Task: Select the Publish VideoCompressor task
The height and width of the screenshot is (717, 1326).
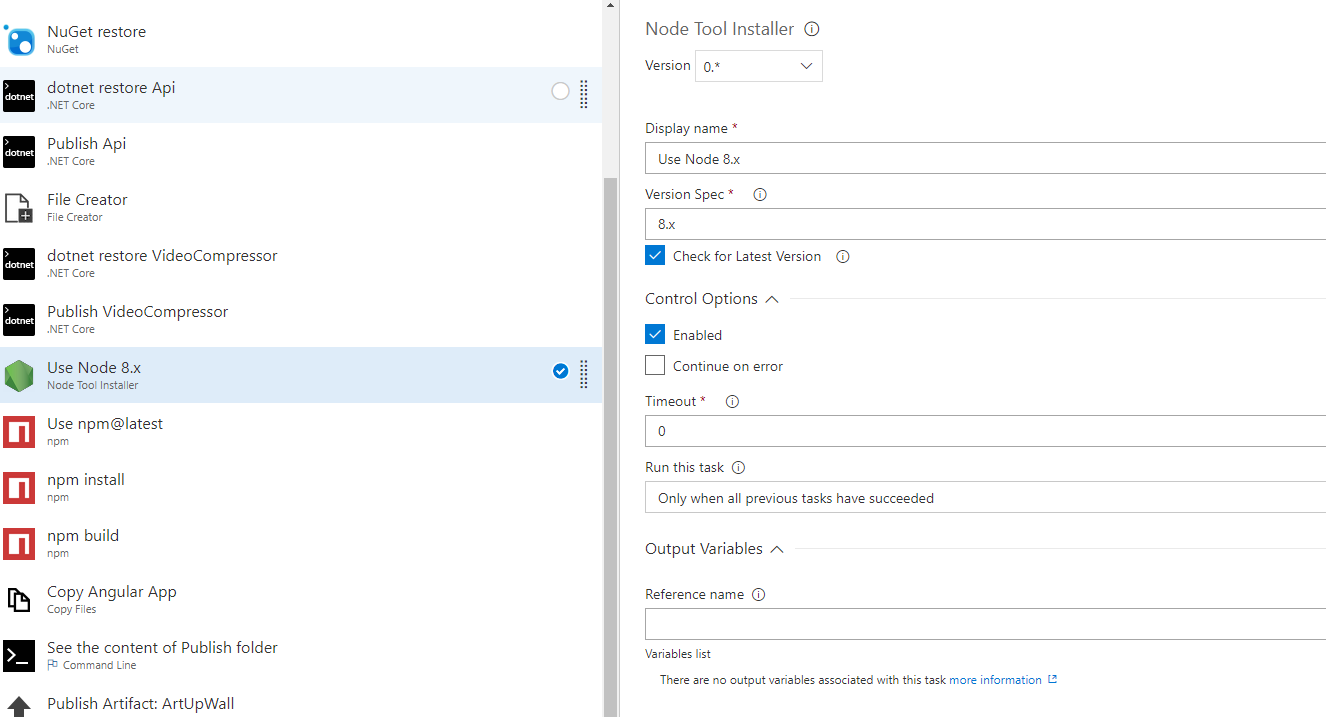Action: (x=301, y=319)
